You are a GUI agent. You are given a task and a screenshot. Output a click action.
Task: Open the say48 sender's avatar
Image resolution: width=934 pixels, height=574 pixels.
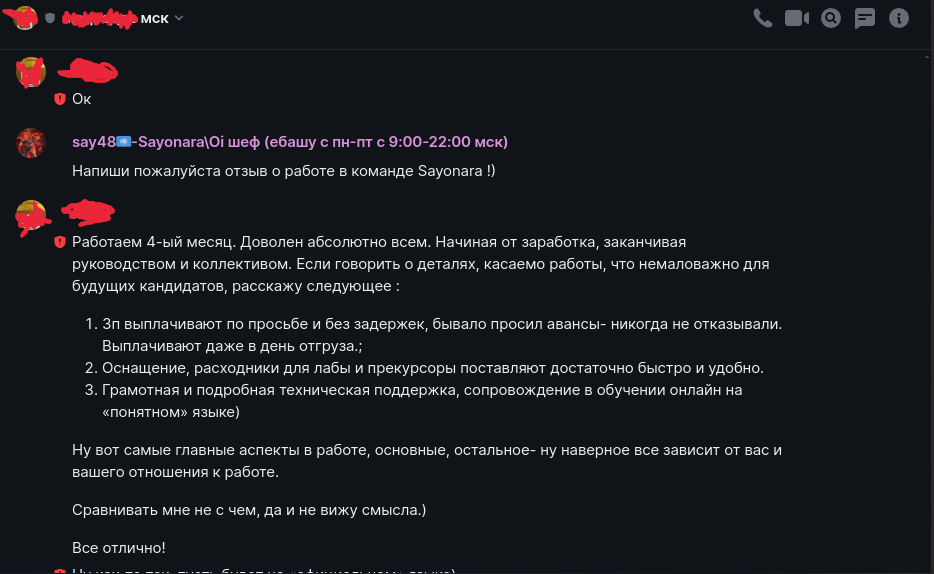pos(31,142)
